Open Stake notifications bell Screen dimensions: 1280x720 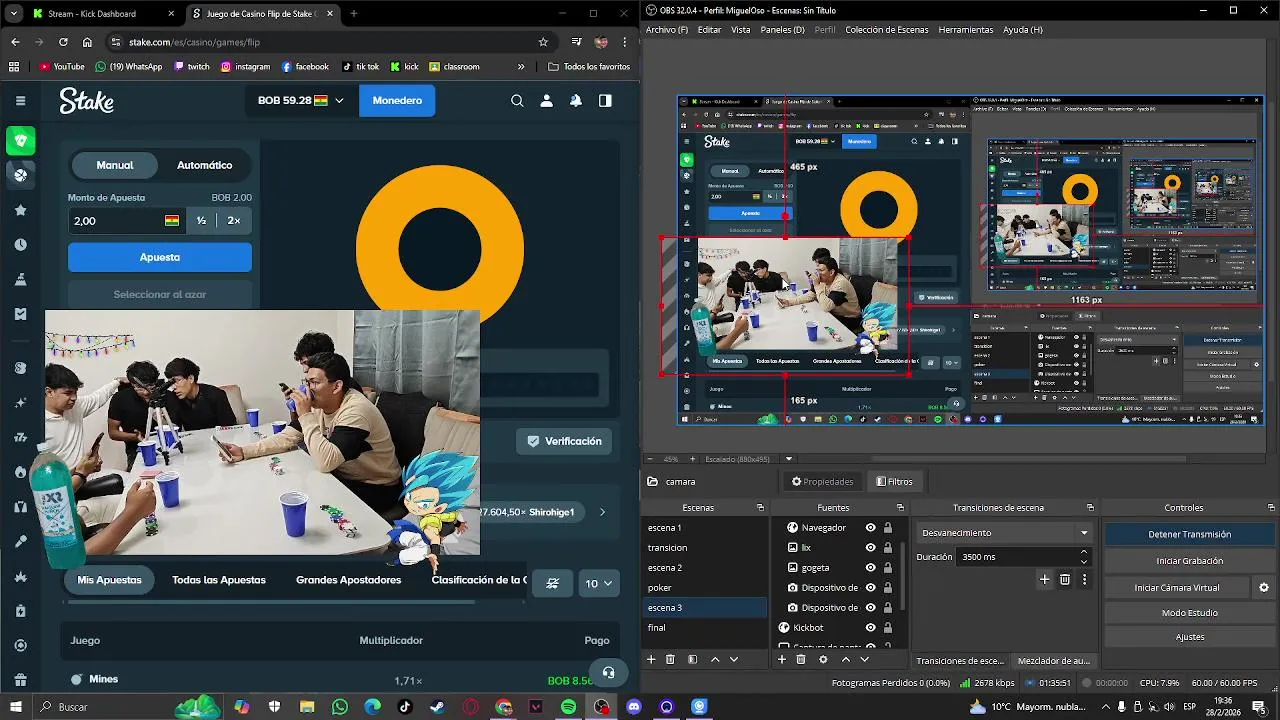576,100
